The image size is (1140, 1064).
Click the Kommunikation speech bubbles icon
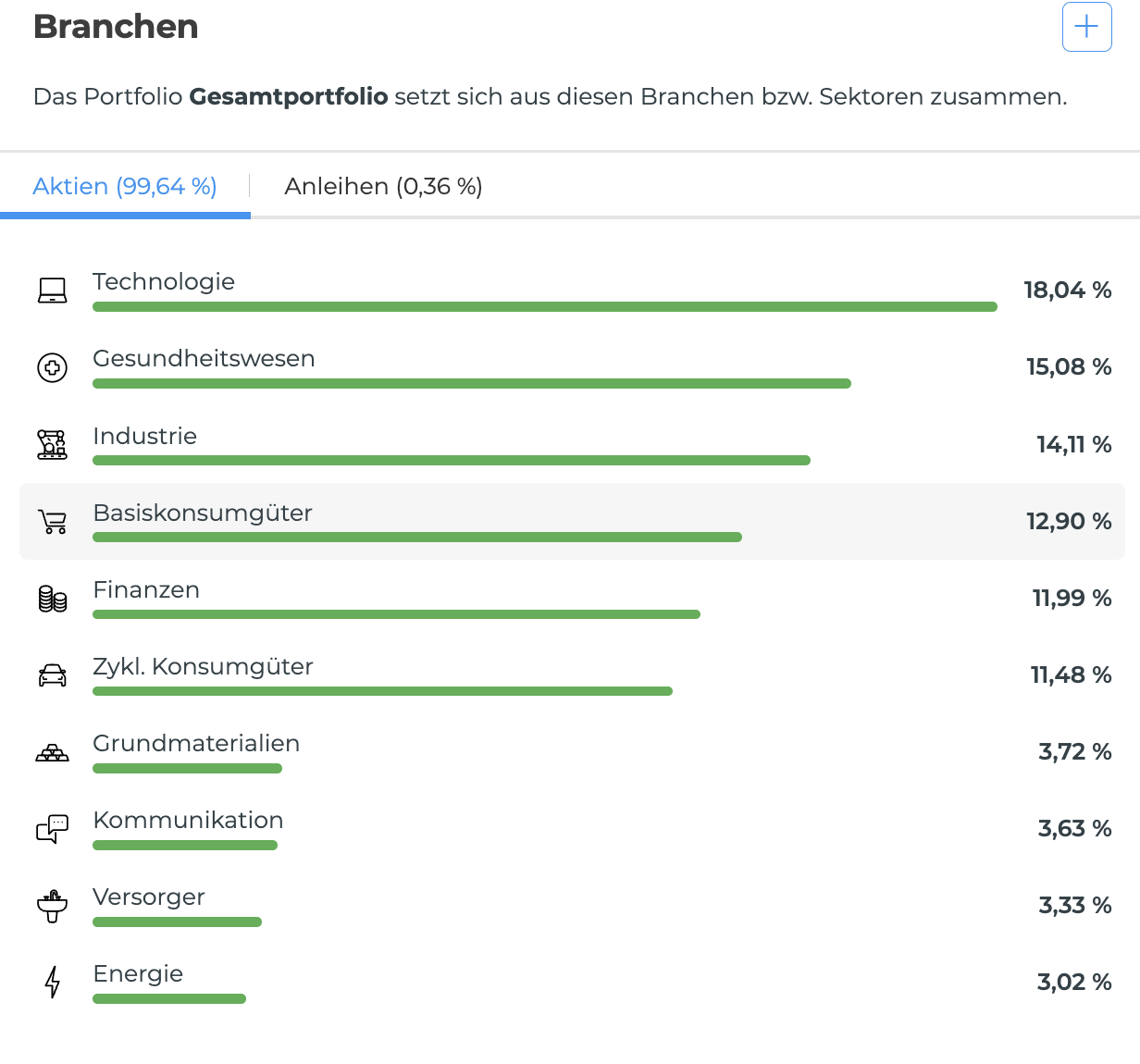[x=53, y=829]
